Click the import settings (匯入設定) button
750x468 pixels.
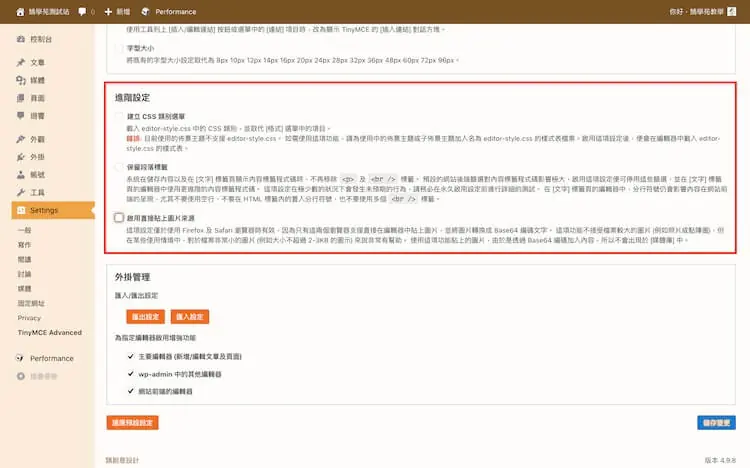click(190, 317)
